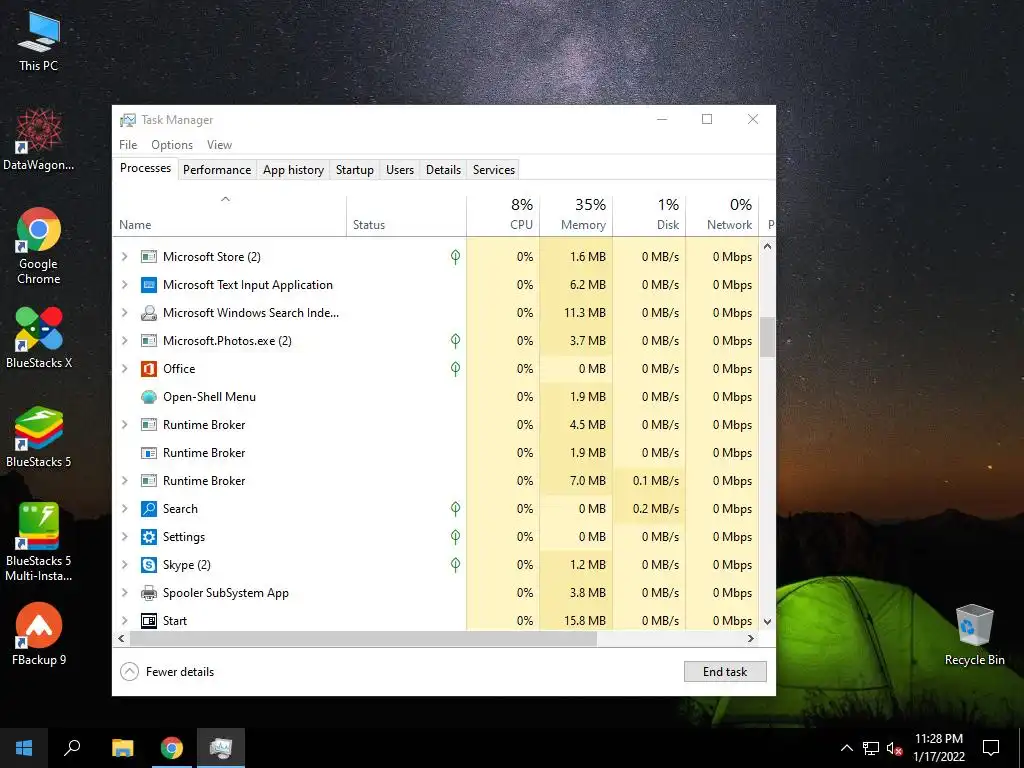Select the FBackup 9 desktop icon
This screenshot has width=1024, height=768.
[x=39, y=634]
